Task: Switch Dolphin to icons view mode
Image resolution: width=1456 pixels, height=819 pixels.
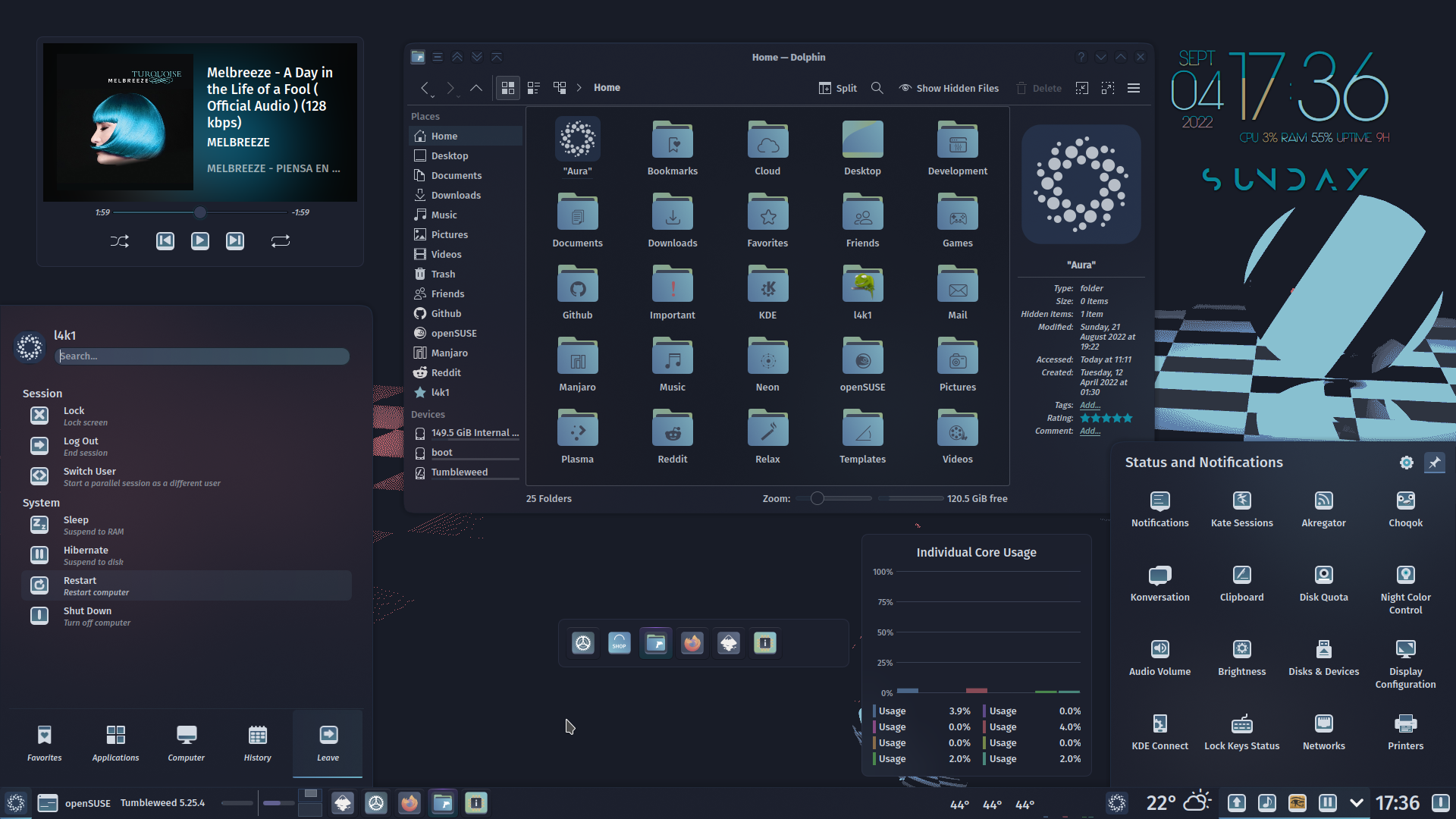Action: coord(508,88)
